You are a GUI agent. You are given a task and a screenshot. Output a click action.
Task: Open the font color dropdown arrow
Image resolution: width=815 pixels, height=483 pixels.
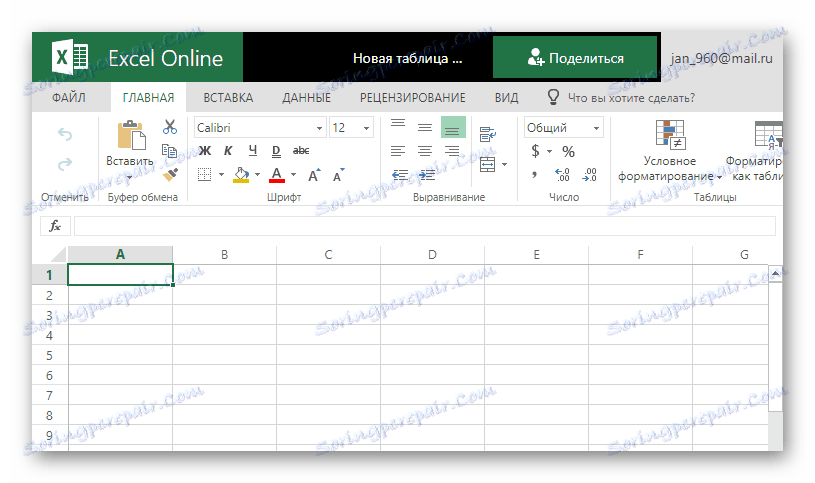click(x=294, y=175)
